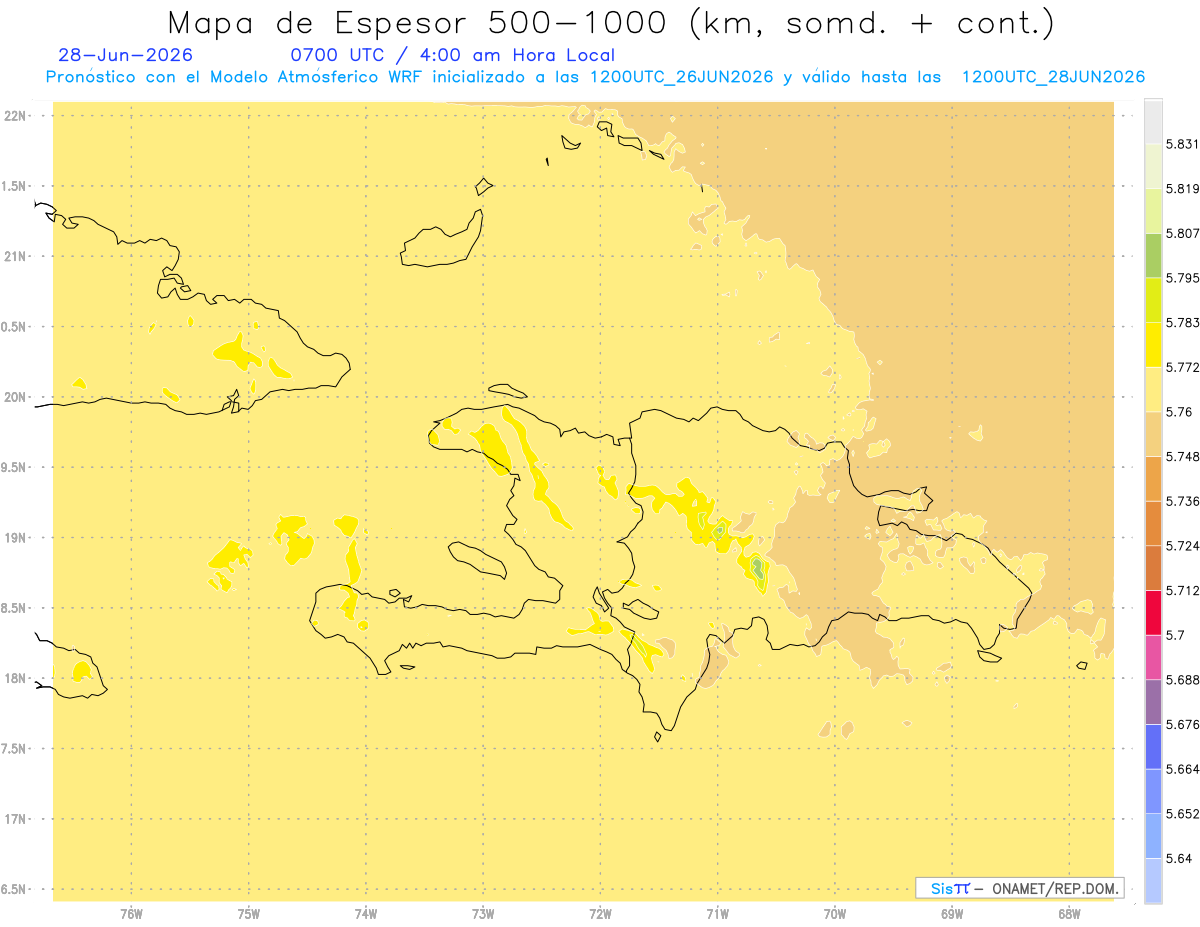Click the colorbar value "5.819"
Image resolution: width=1200 pixels, height=927 pixels.
tap(1183, 189)
